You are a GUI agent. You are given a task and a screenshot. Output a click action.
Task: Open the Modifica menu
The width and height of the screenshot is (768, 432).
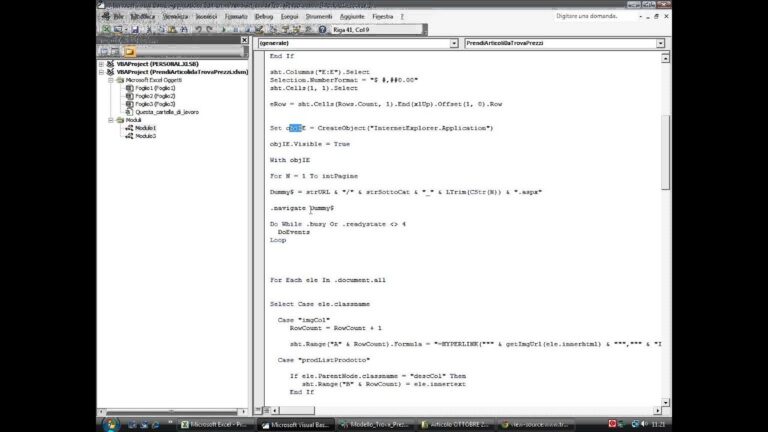coord(143,17)
